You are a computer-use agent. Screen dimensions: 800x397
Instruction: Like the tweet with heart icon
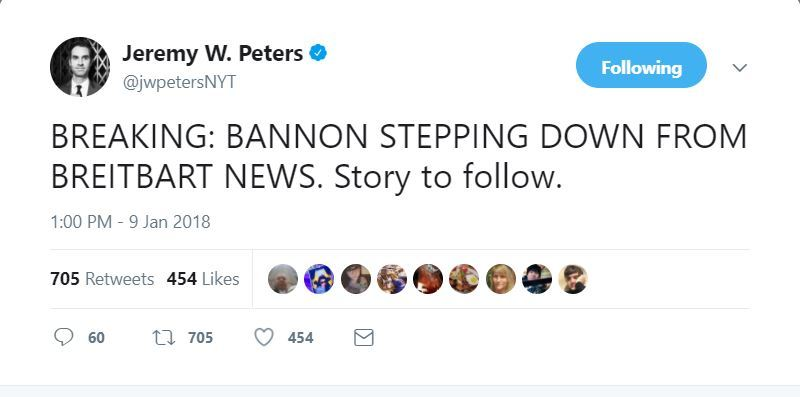(264, 337)
